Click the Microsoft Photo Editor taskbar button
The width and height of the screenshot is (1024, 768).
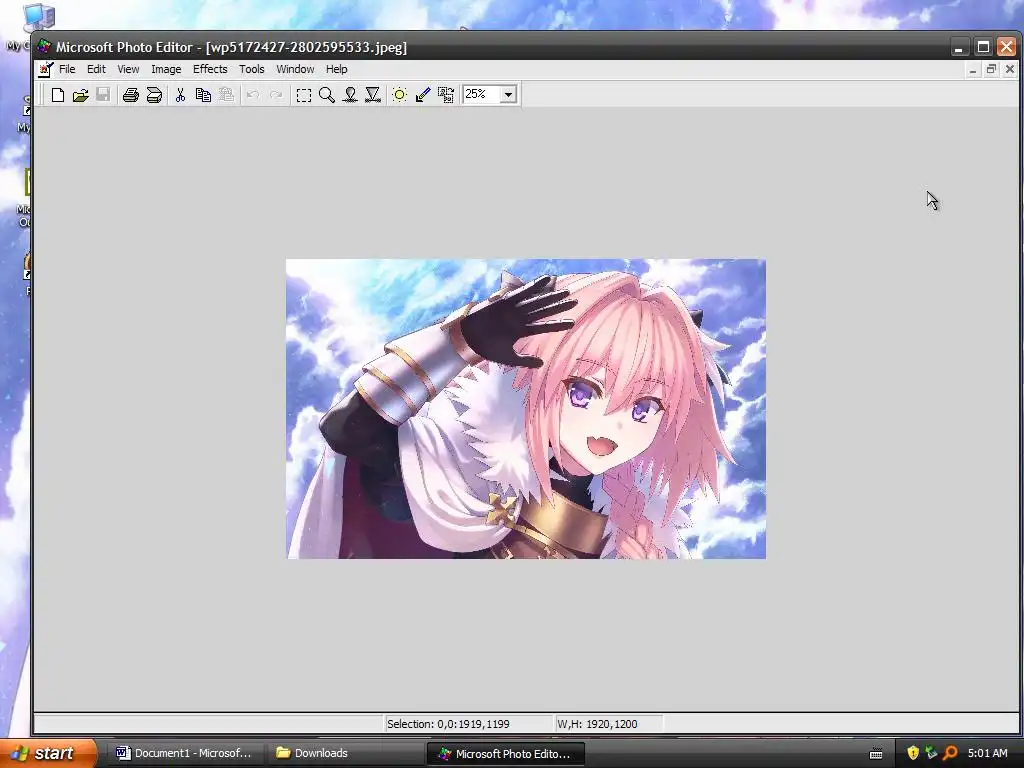pos(505,754)
